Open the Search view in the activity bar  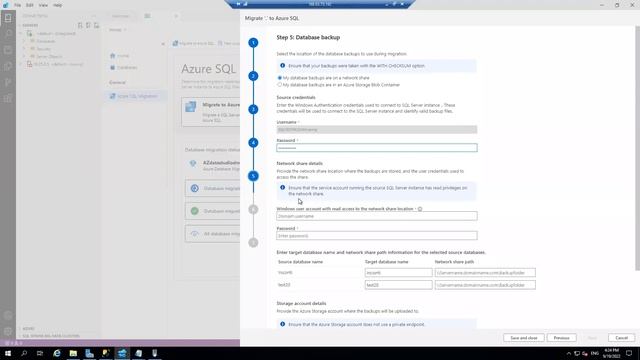tap(8, 34)
